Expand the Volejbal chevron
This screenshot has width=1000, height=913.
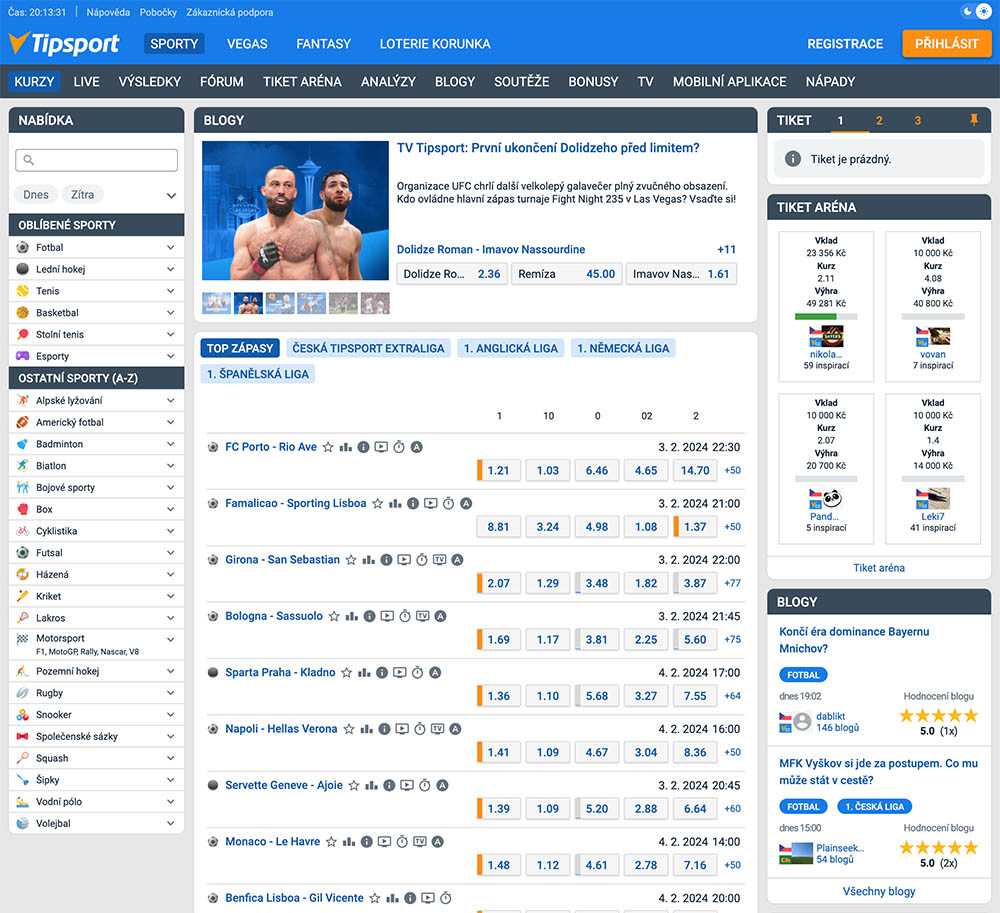pyautogui.click(x=170, y=822)
